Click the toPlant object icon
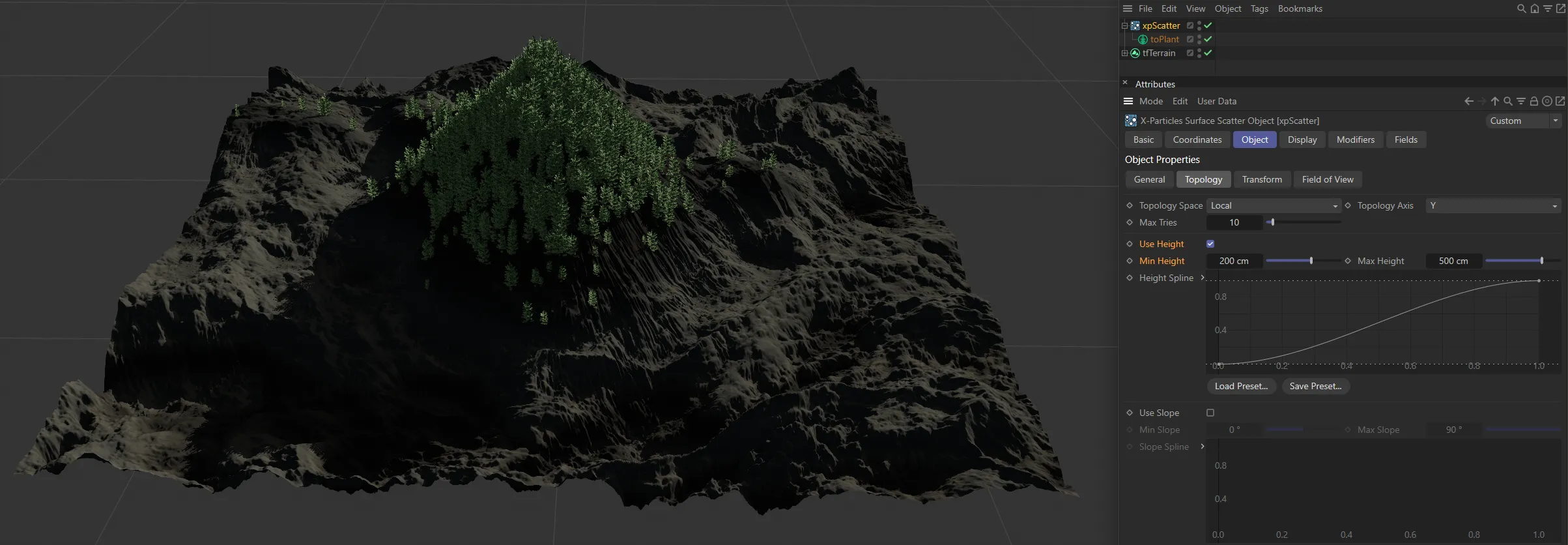 pyautogui.click(x=1143, y=39)
